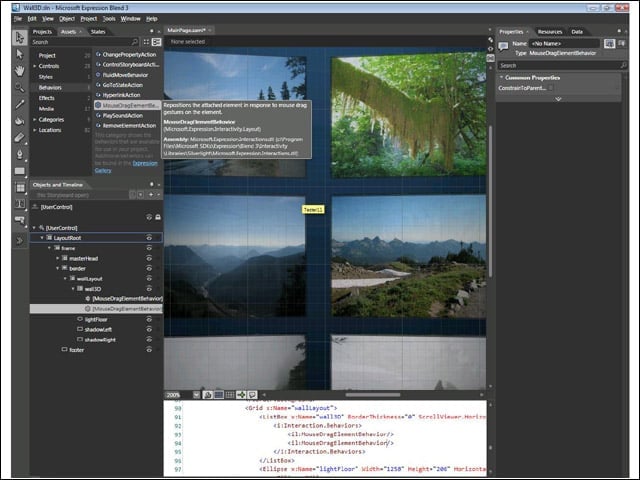Hide the border element

click(149, 268)
